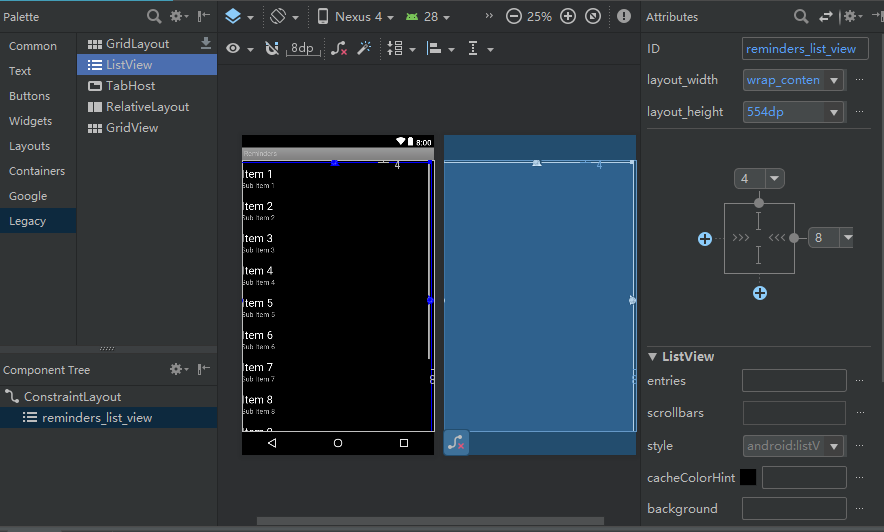Open align options dropdown
Screen dimensions: 884x532
tap(440, 49)
